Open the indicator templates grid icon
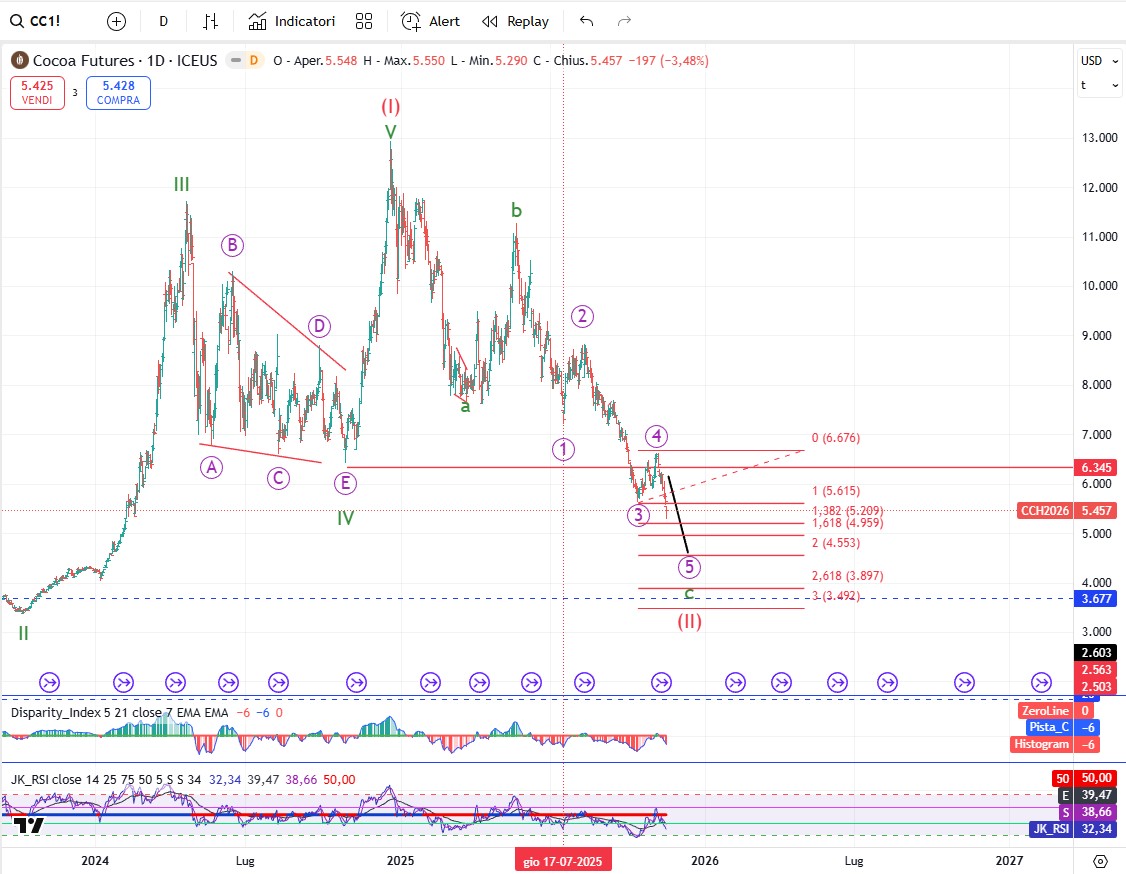The height and width of the screenshot is (874, 1126). point(364,21)
